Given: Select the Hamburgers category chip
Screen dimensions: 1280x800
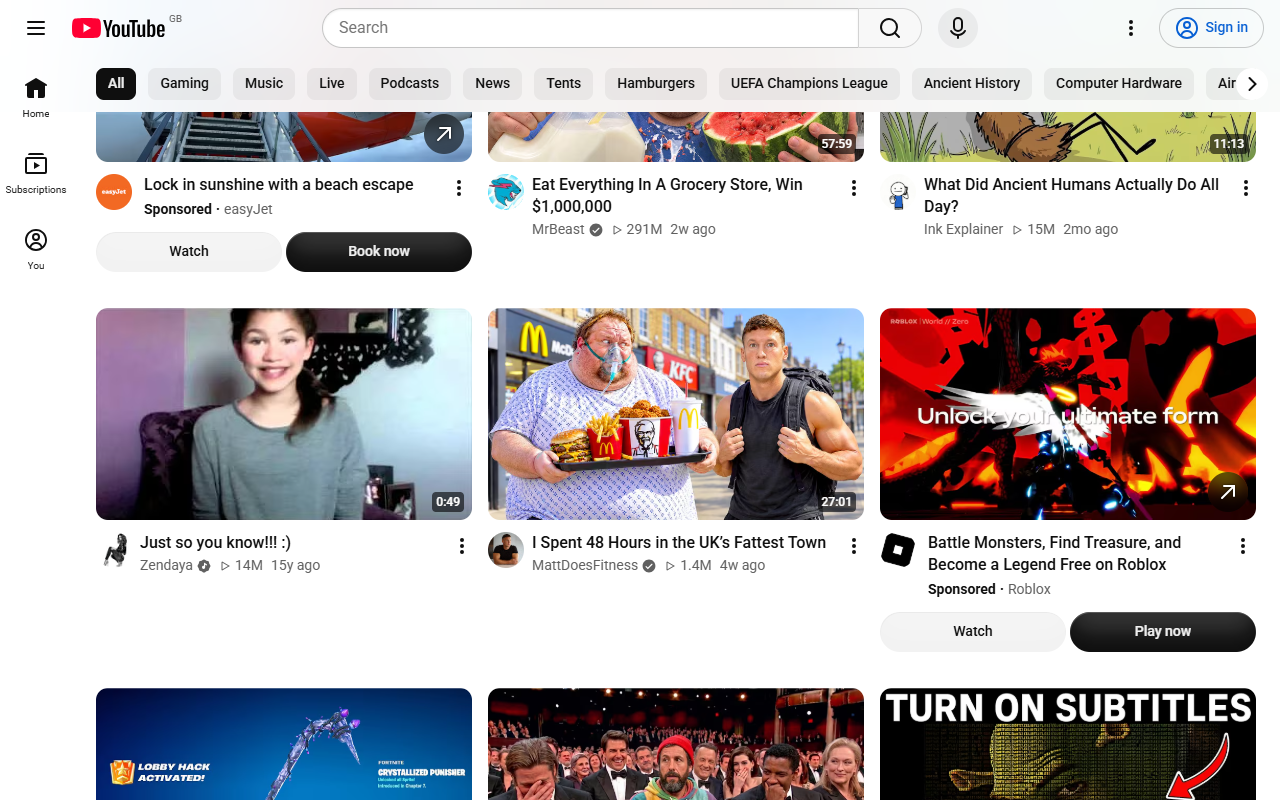Looking at the screenshot, I should point(656,84).
